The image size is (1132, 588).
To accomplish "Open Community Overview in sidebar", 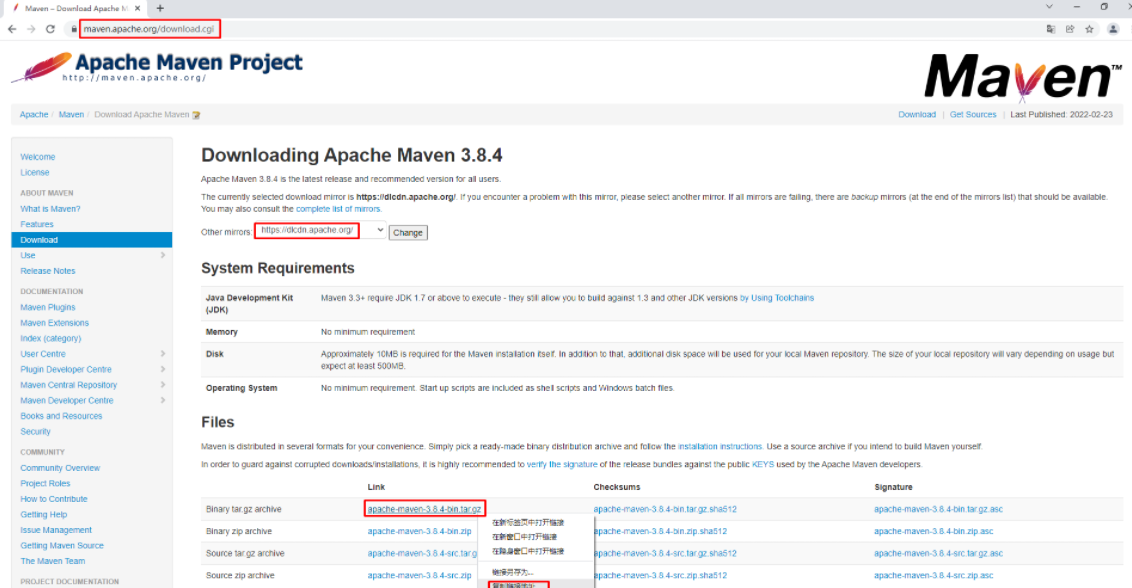I will pos(60,468).
